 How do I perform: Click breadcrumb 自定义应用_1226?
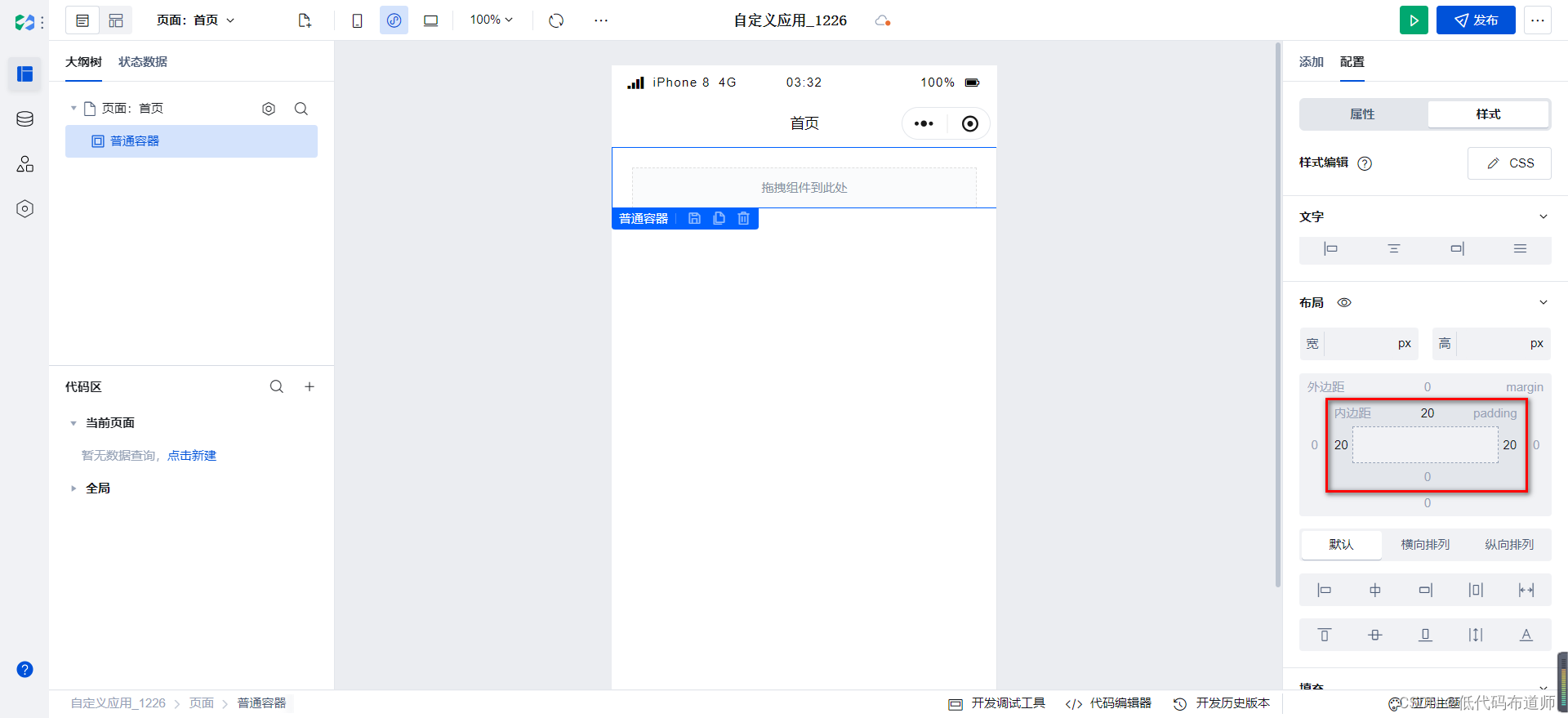[118, 703]
